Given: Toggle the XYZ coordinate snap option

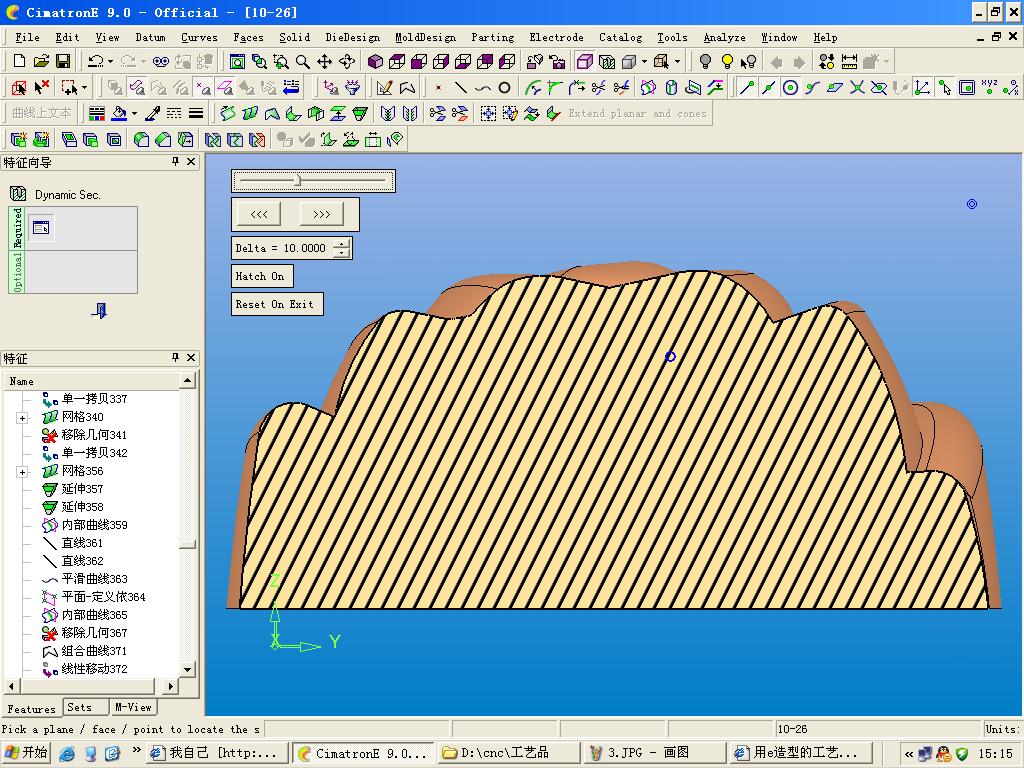Looking at the screenshot, I should tap(989, 87).
